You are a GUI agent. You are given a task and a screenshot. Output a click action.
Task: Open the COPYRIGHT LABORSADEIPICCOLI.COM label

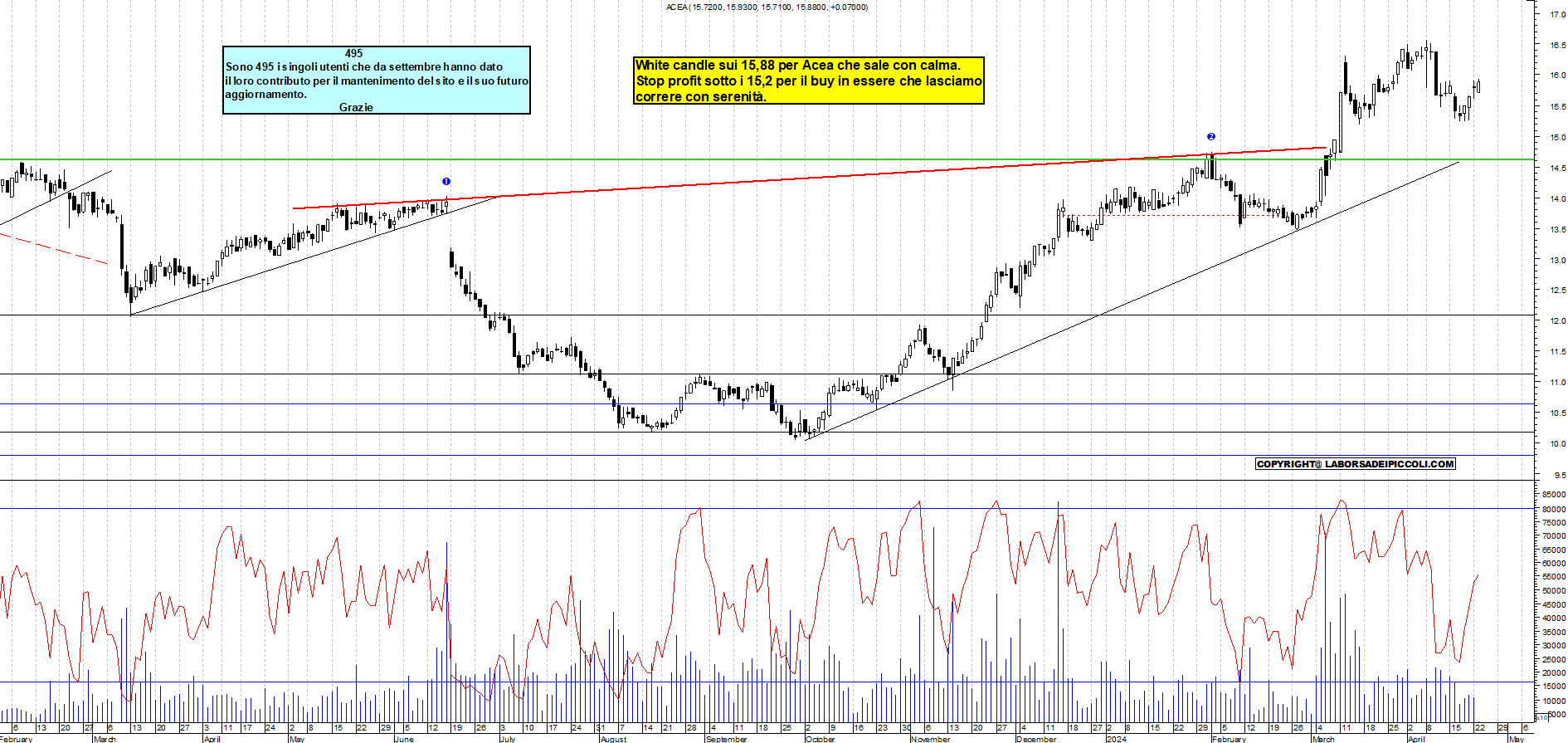(x=1356, y=464)
